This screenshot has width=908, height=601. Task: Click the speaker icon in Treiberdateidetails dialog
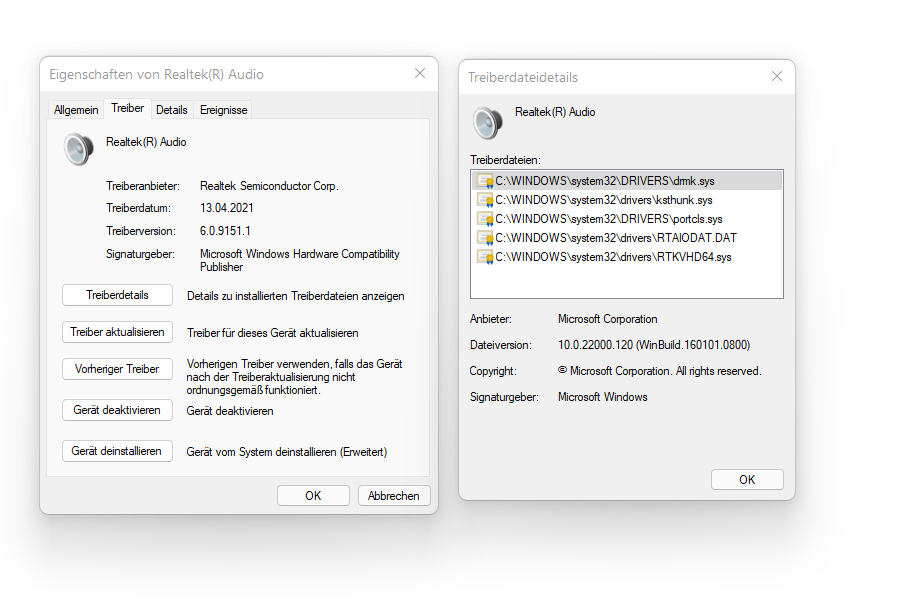[x=488, y=123]
